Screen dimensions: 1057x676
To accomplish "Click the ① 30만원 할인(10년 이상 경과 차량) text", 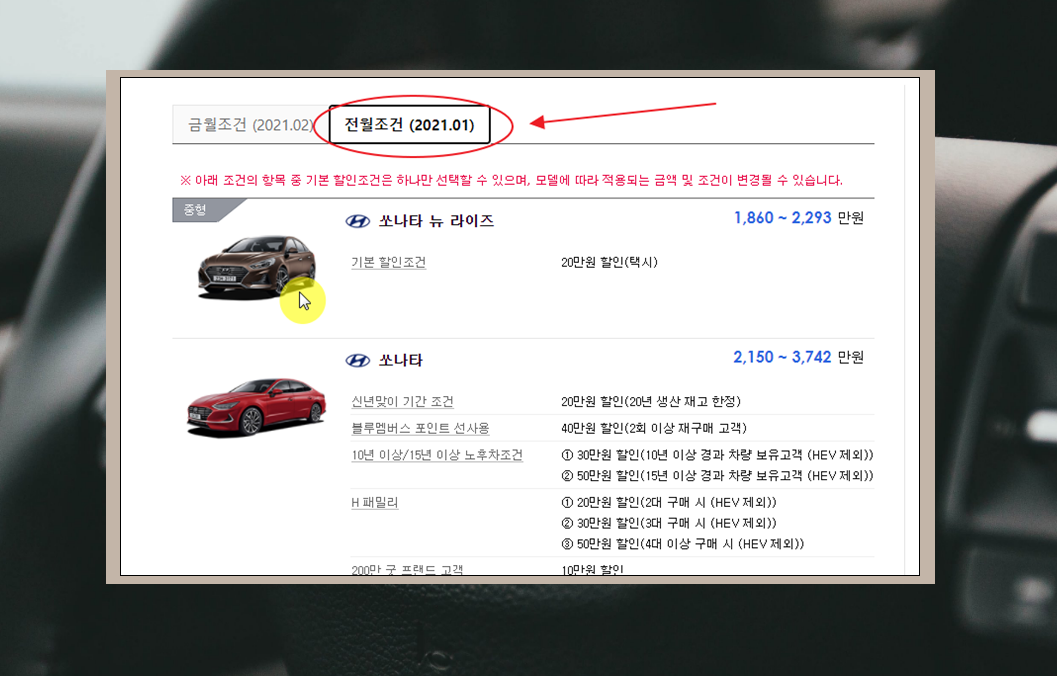I will pyautogui.click(x=717, y=455).
